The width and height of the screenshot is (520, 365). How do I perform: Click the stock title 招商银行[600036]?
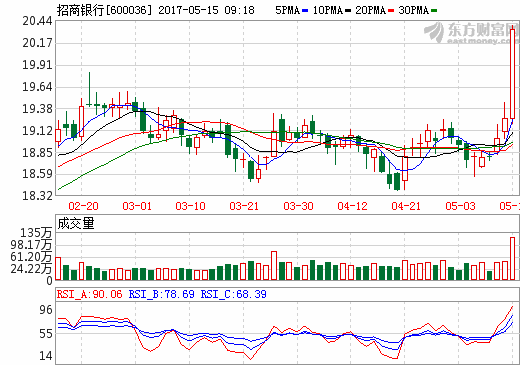104,10
